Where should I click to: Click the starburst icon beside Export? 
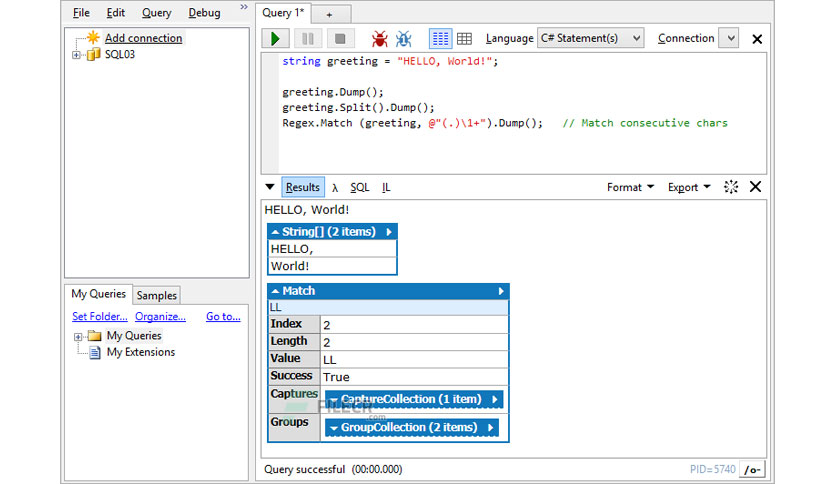tap(730, 187)
